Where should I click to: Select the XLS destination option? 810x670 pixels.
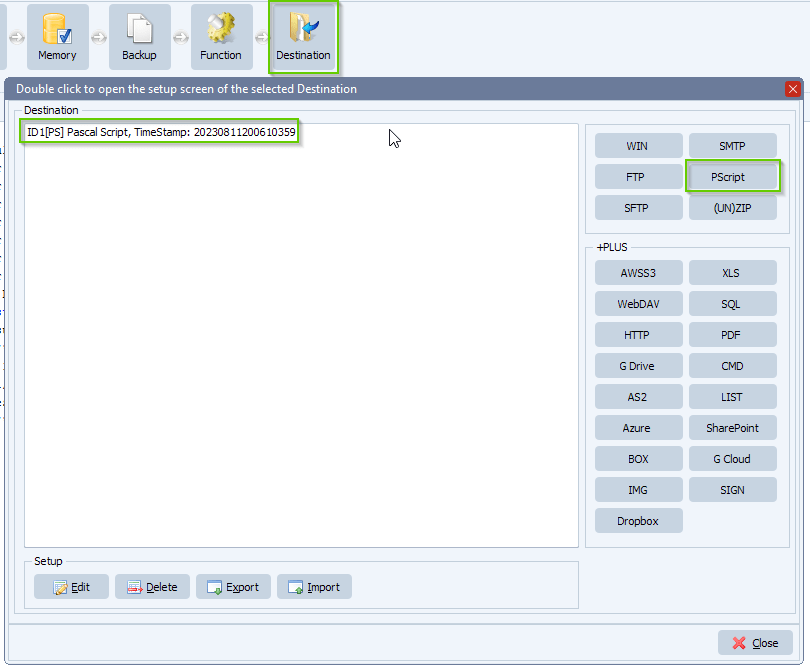coord(732,272)
